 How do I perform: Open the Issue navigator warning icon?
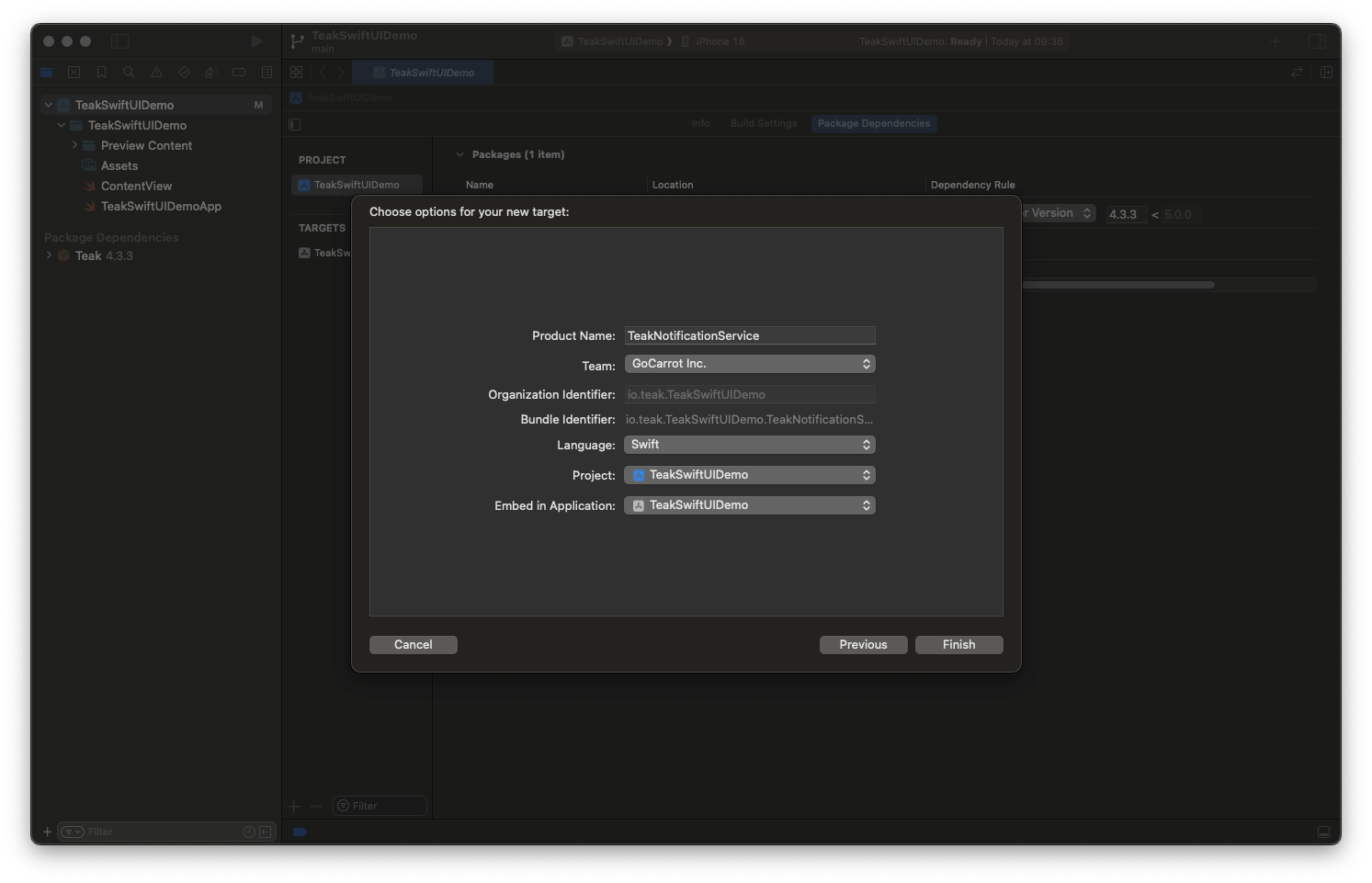point(157,73)
